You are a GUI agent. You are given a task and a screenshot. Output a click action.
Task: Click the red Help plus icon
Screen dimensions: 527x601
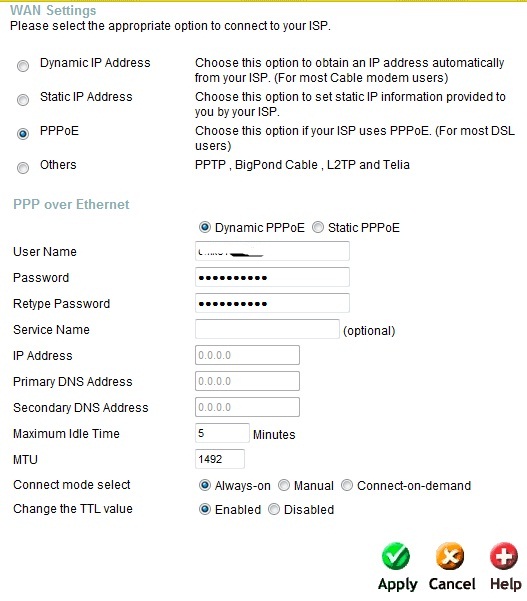504,556
